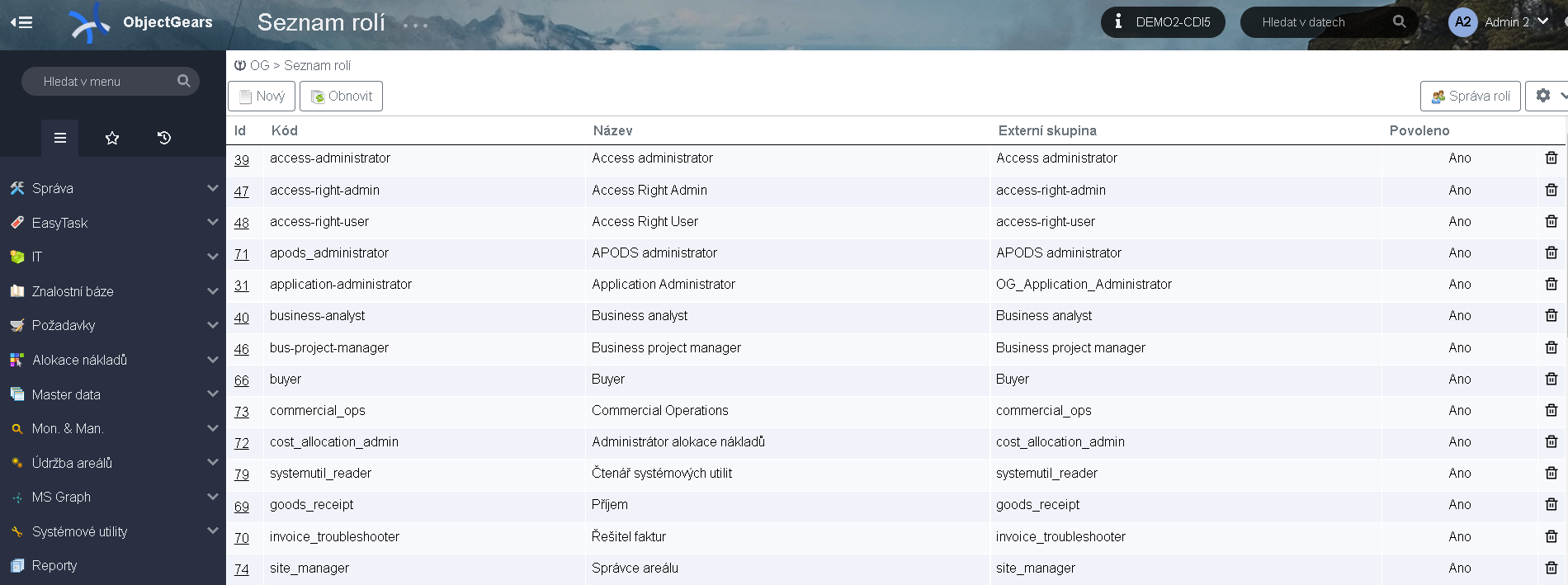
Task: Open the Reporty menu item
Action: click(x=54, y=565)
